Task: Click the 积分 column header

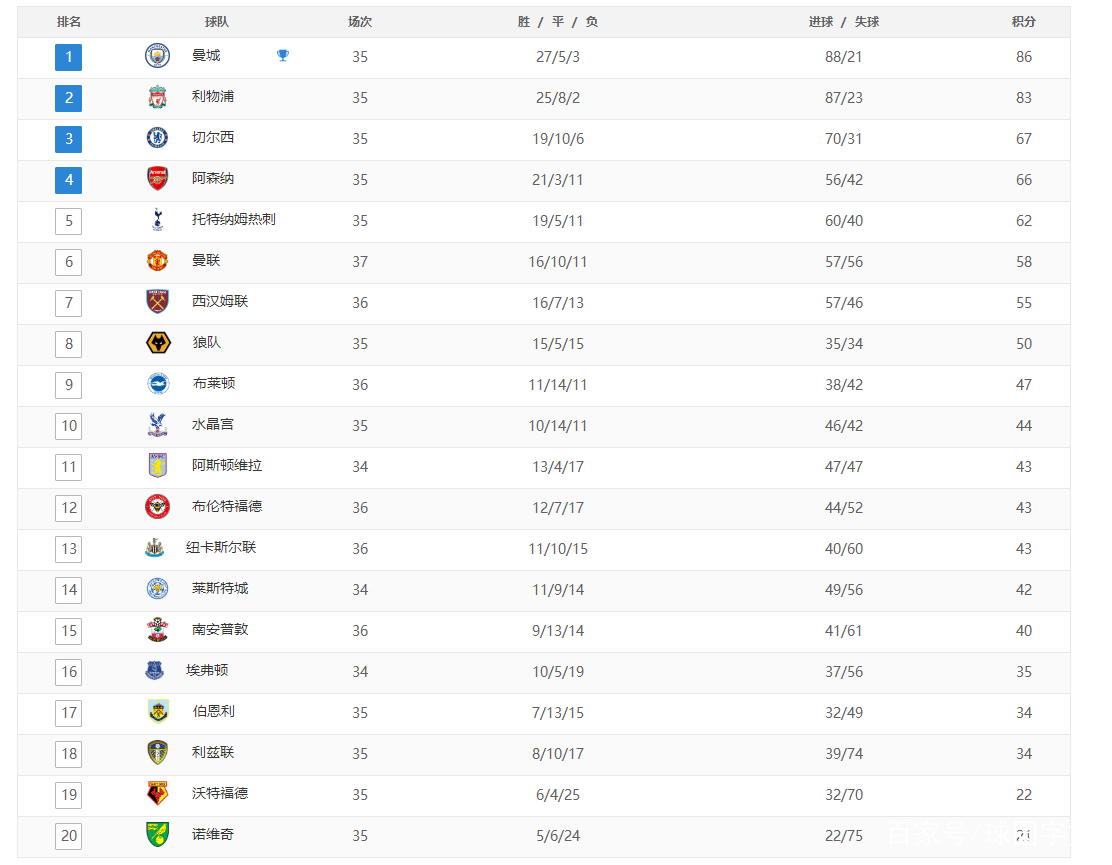Action: (x=1023, y=22)
